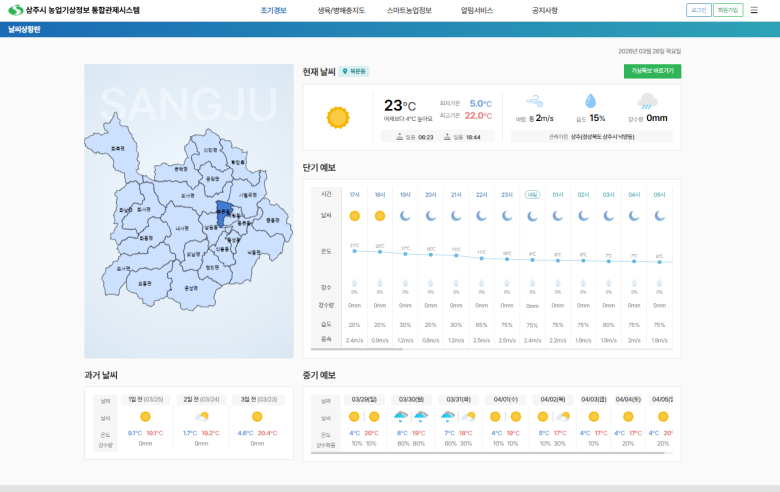Click the humidity water drop icon
The width and height of the screenshot is (780, 492).
click(x=590, y=101)
